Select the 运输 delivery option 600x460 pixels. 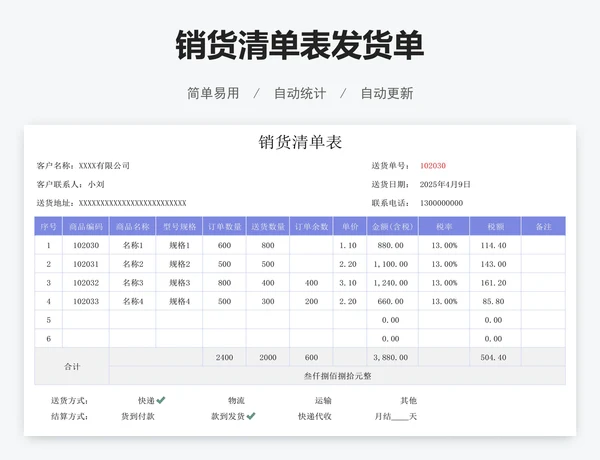click(323, 400)
